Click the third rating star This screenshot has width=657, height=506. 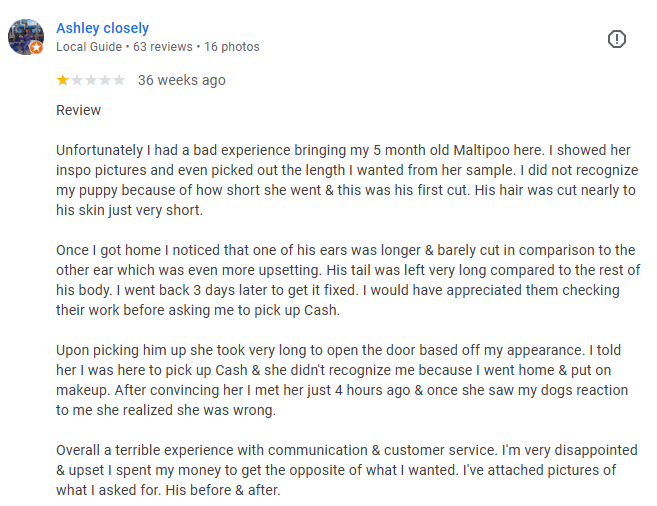[91, 80]
